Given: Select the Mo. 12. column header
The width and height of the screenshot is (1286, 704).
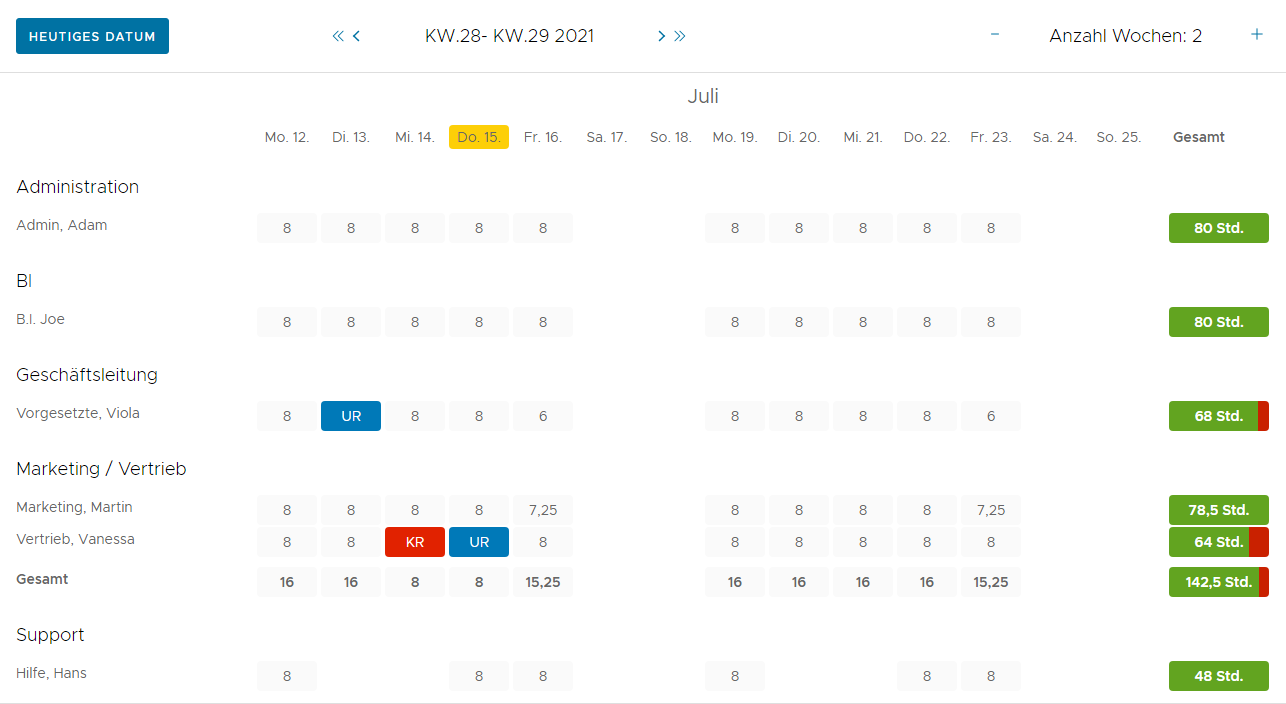Looking at the screenshot, I should pyautogui.click(x=287, y=137).
